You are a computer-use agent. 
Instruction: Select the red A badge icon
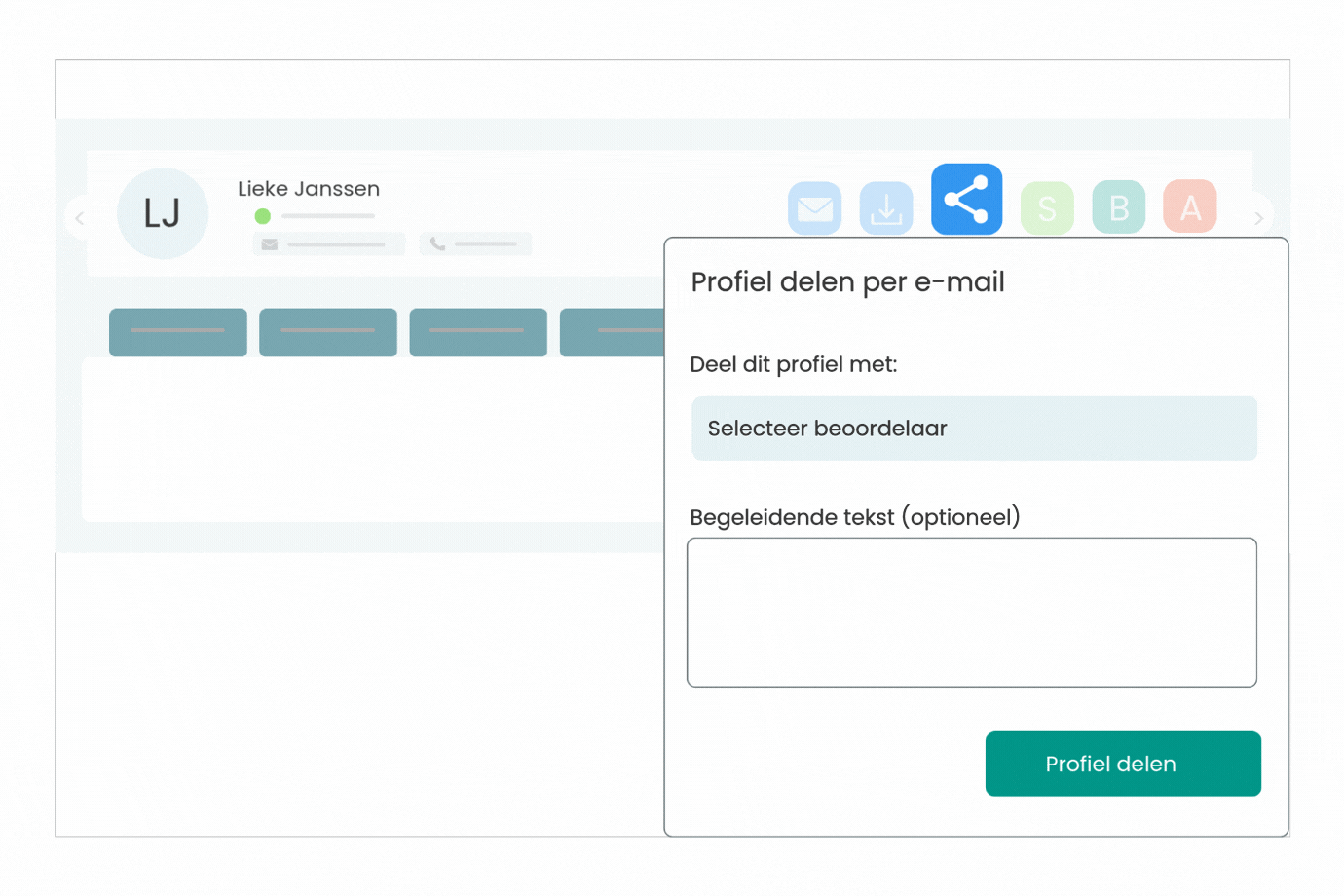point(1190,206)
